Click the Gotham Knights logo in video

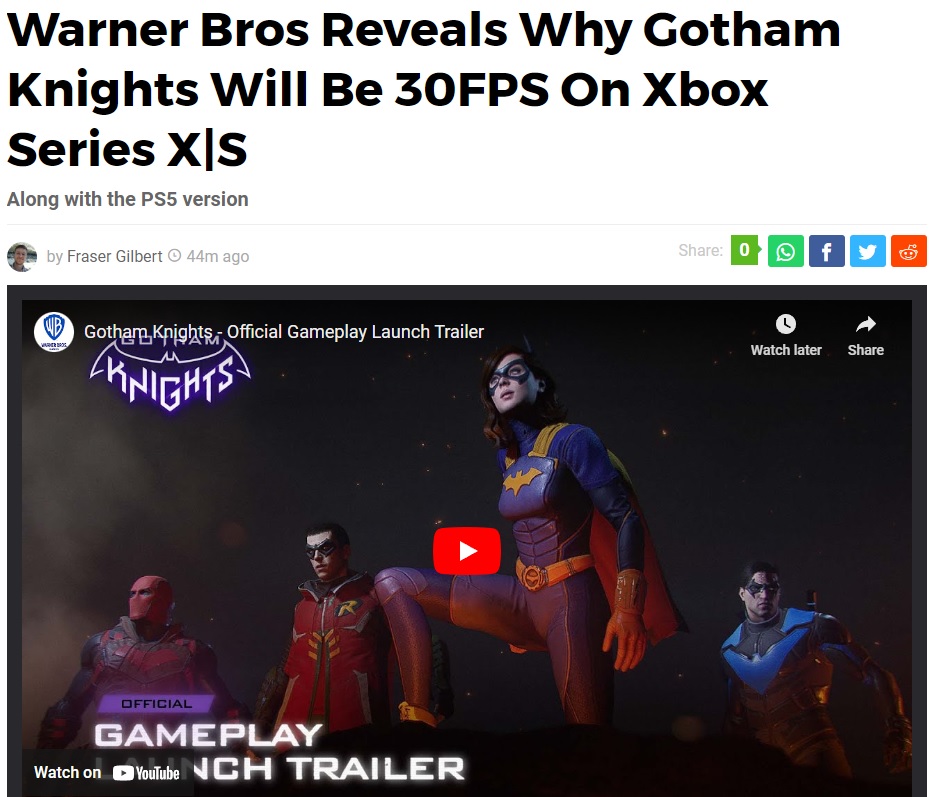(x=171, y=373)
